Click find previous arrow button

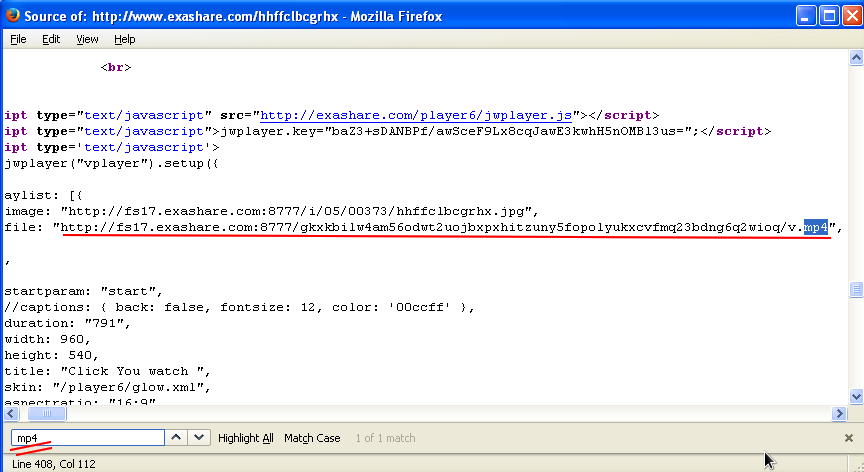pyautogui.click(x=176, y=438)
